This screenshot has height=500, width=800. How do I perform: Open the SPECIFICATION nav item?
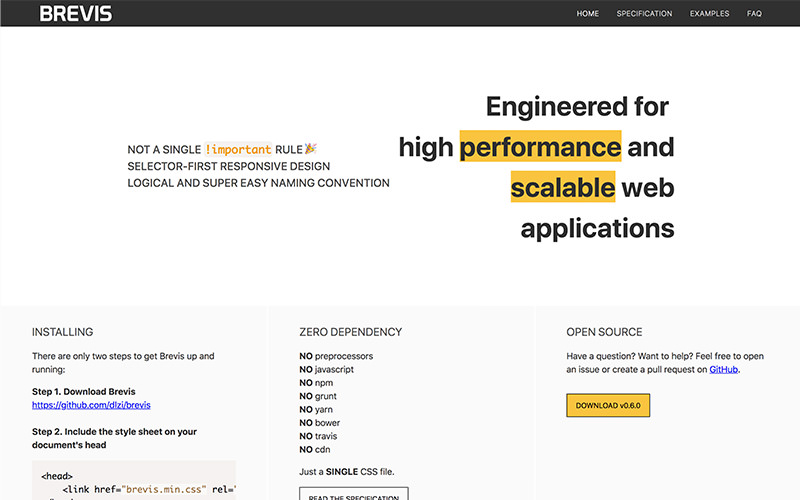(x=644, y=14)
